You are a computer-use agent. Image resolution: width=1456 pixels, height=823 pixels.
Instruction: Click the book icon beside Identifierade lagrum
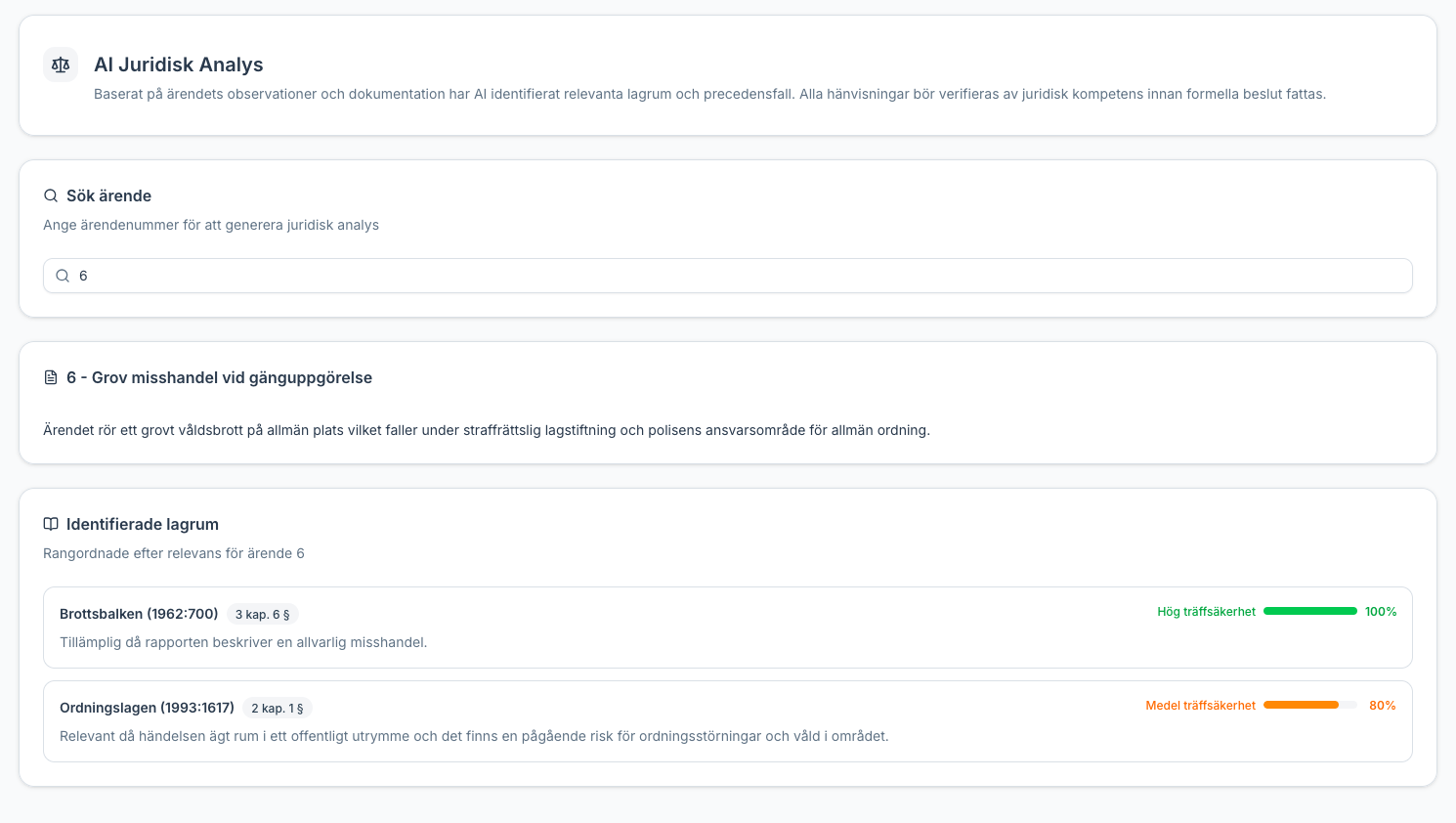click(x=51, y=524)
